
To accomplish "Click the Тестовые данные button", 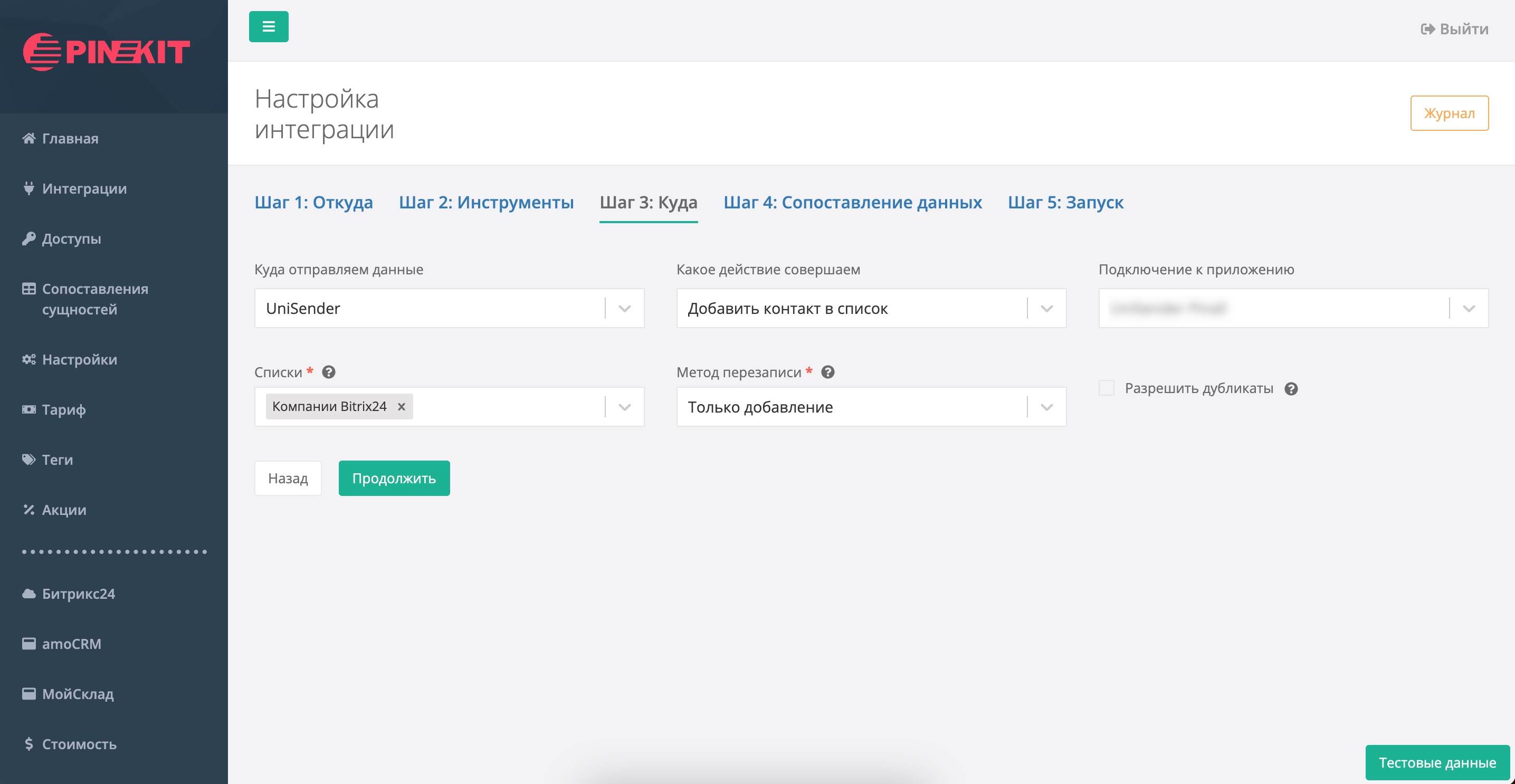I will coord(1437,763).
